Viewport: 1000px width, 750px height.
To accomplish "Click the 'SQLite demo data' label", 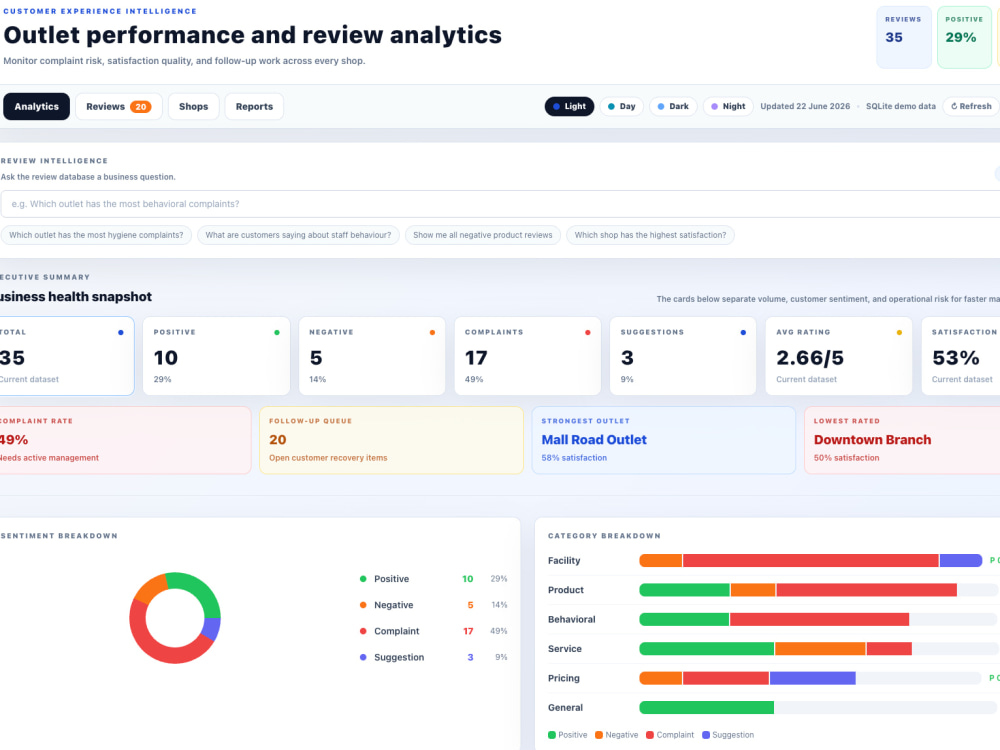I will tap(901, 107).
